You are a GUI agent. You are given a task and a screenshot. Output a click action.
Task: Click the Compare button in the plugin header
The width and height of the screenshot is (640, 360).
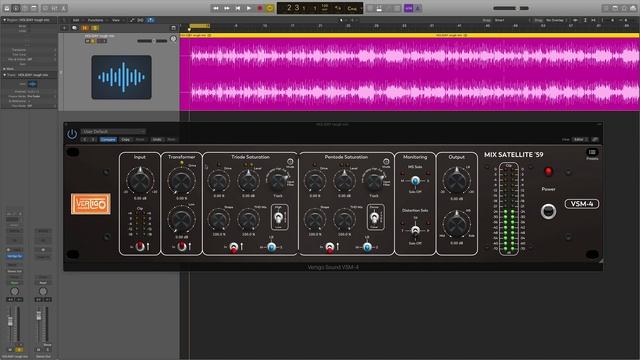coord(108,140)
